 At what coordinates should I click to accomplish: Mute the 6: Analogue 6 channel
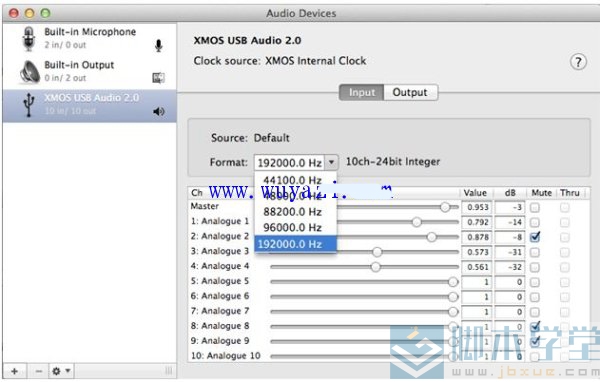point(535,297)
